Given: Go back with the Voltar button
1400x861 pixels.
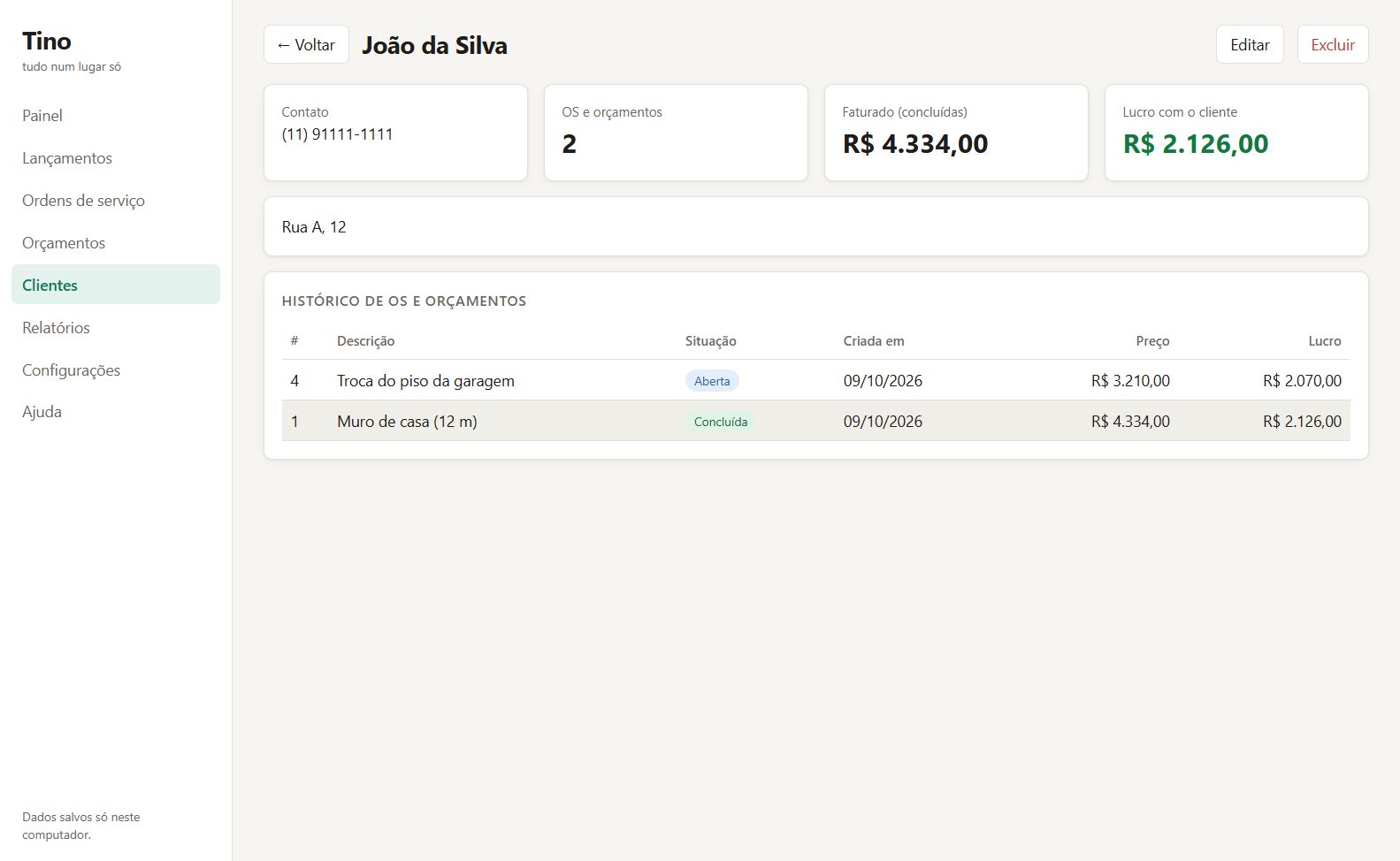Looking at the screenshot, I should coord(306,45).
